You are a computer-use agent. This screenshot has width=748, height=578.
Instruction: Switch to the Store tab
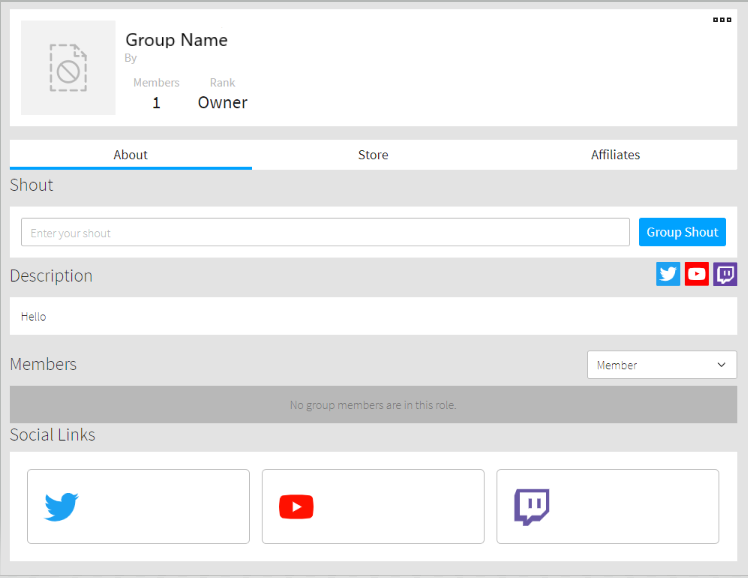pyautogui.click(x=373, y=155)
